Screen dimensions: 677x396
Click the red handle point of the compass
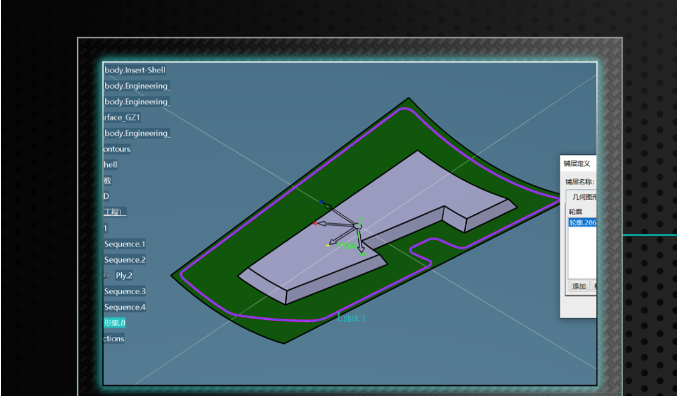pyautogui.click(x=315, y=223)
